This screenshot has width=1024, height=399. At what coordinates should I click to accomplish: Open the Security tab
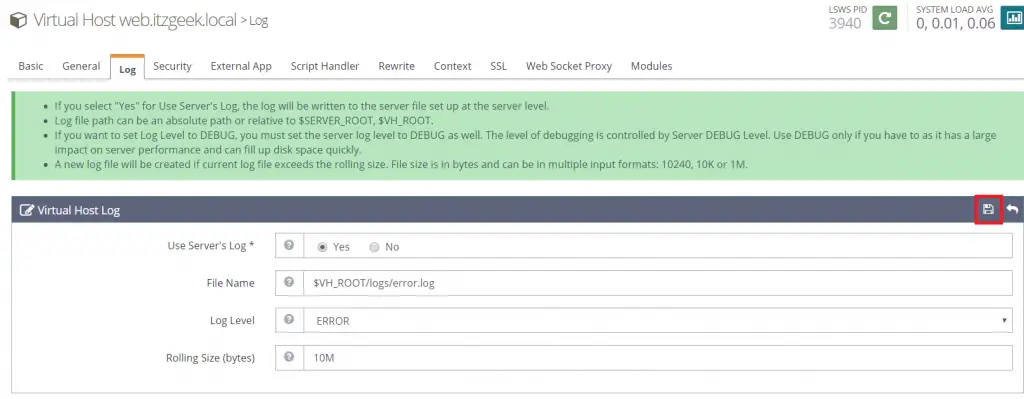(172, 66)
